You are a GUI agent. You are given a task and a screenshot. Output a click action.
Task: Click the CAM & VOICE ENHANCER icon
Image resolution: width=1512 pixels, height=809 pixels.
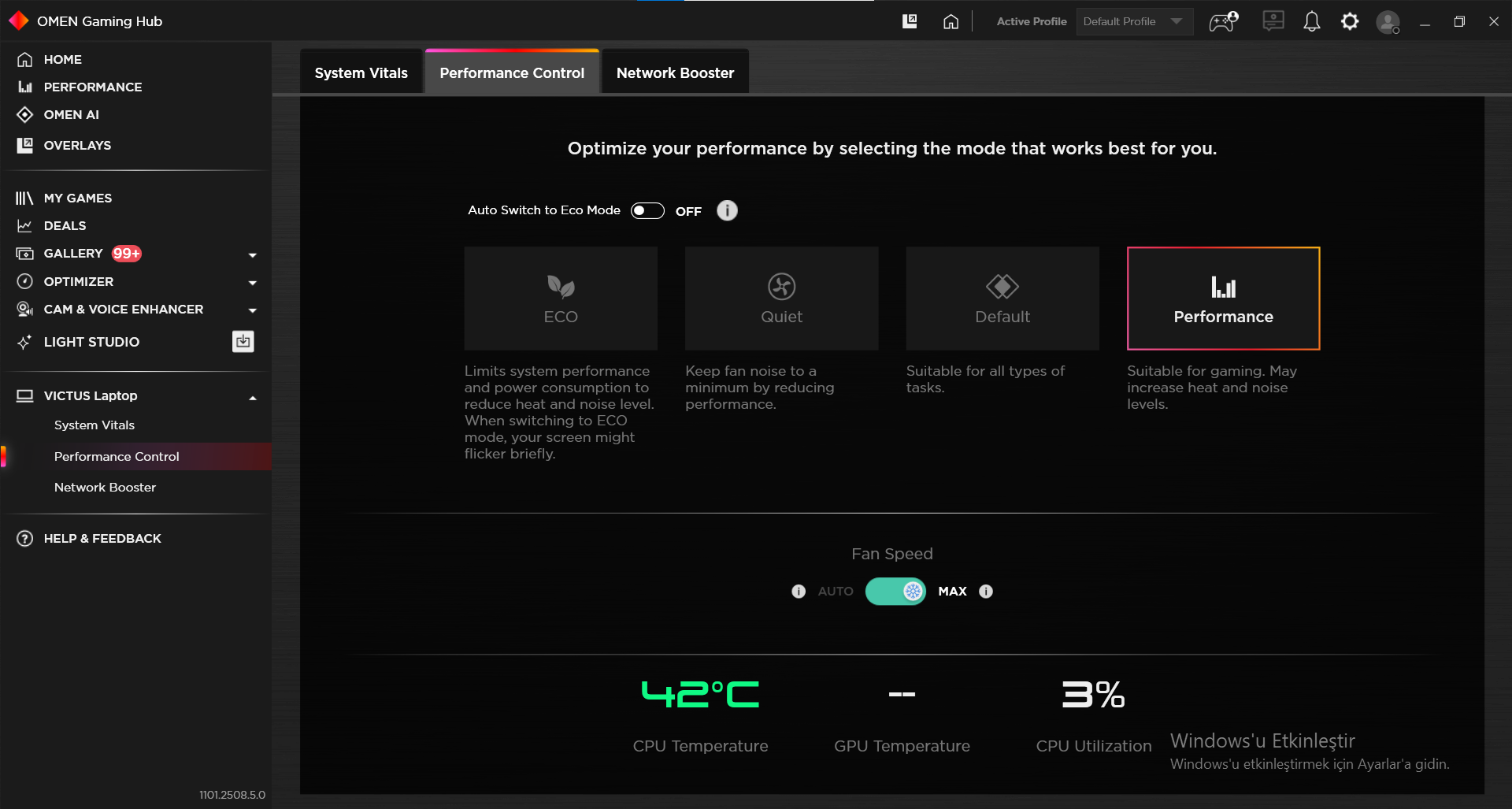point(25,309)
